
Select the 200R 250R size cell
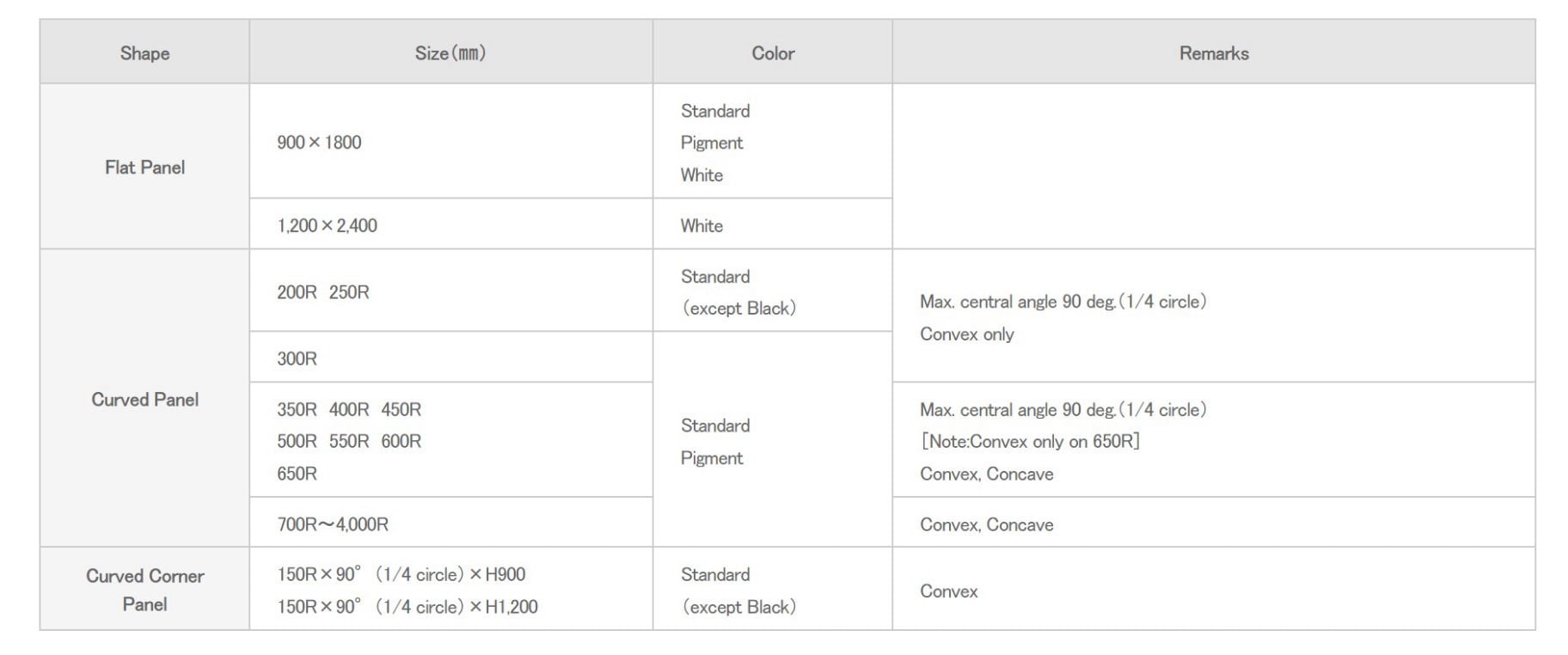click(x=323, y=292)
